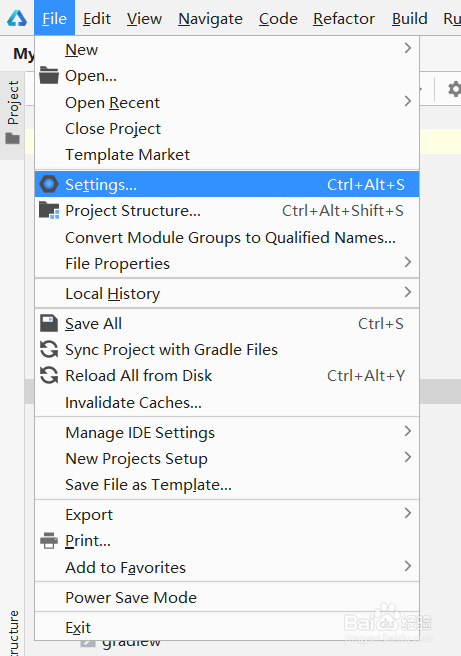Open the Edit menu
This screenshot has width=461, height=656.
pyautogui.click(x=97, y=18)
